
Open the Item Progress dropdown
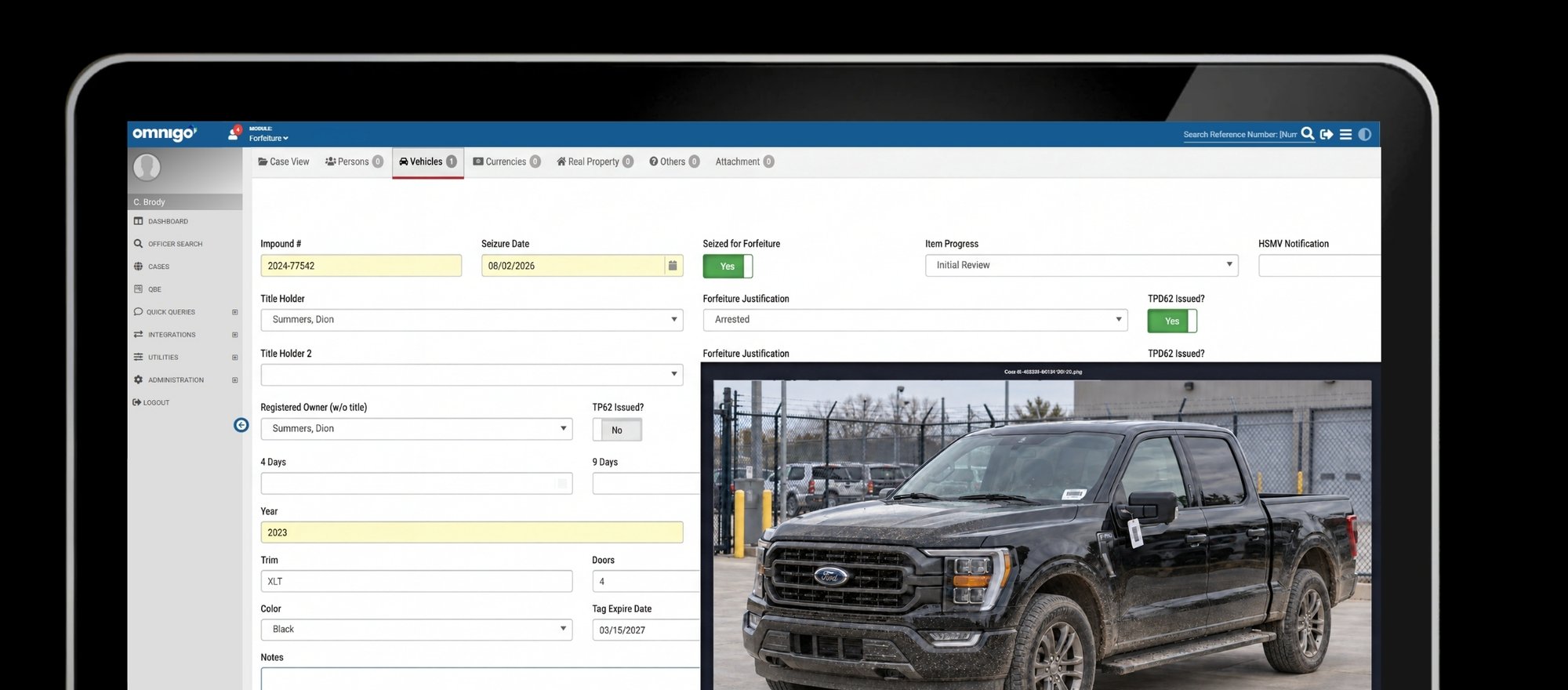coord(1082,265)
